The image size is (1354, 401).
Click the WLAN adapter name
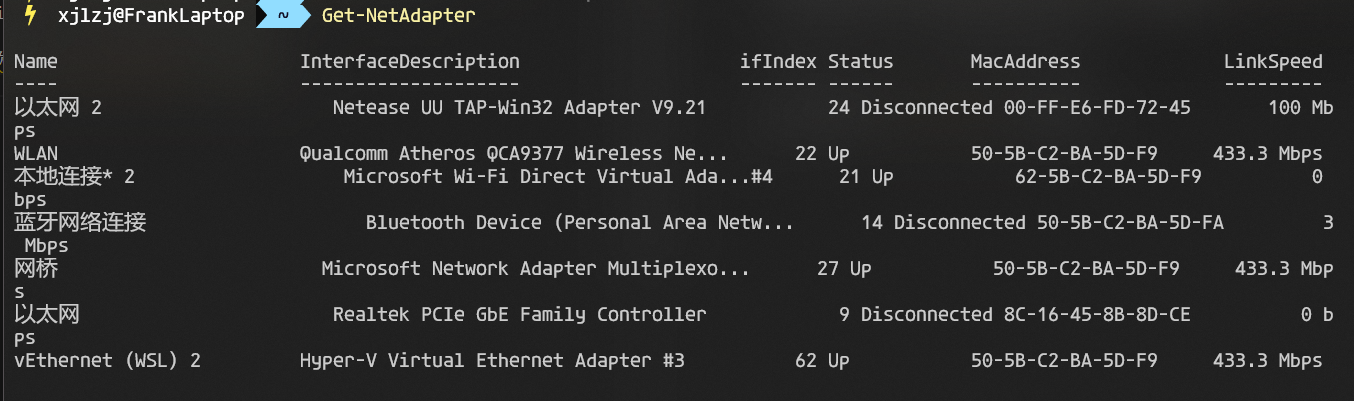point(36,154)
